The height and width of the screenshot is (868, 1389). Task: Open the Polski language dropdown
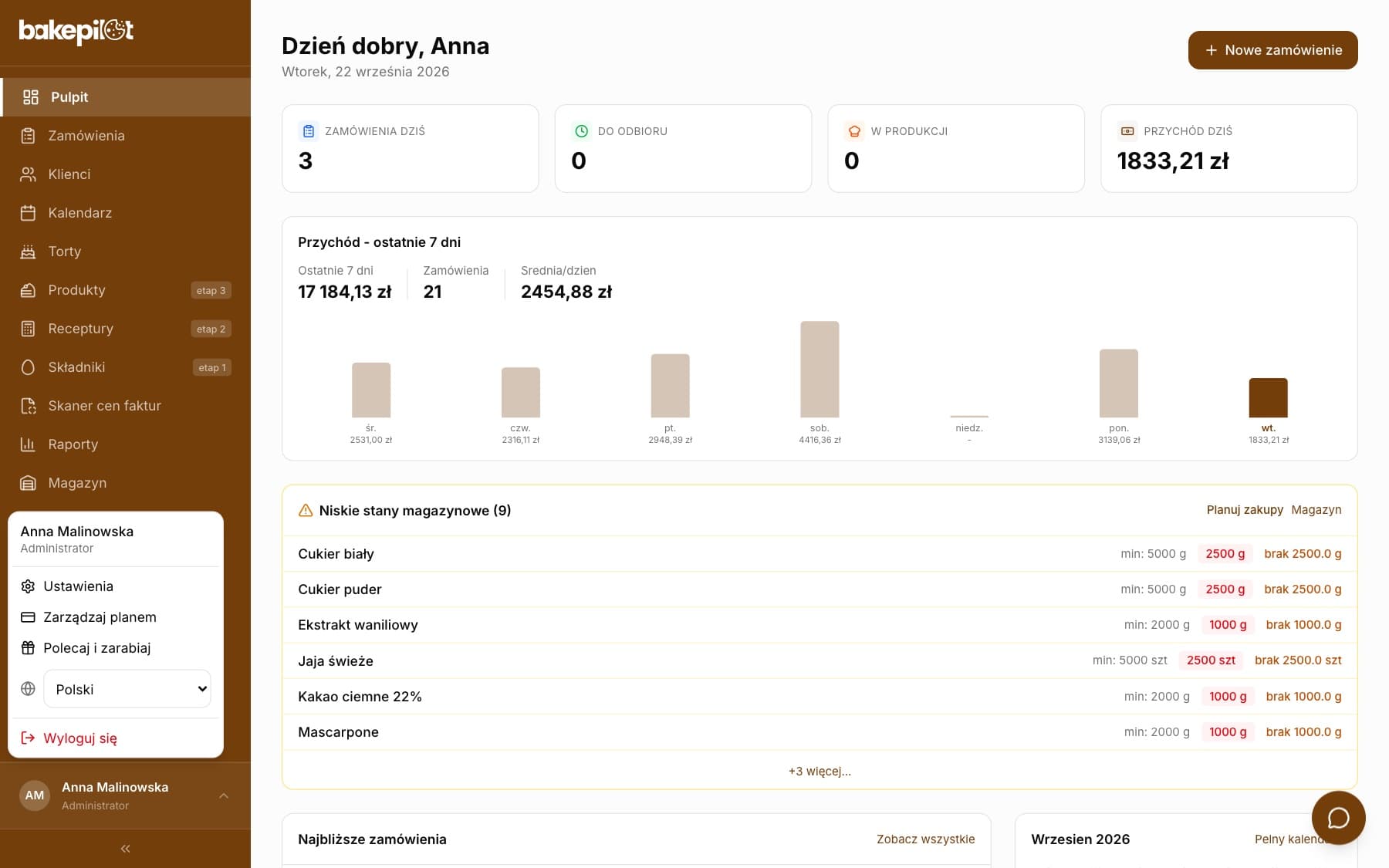(x=127, y=689)
